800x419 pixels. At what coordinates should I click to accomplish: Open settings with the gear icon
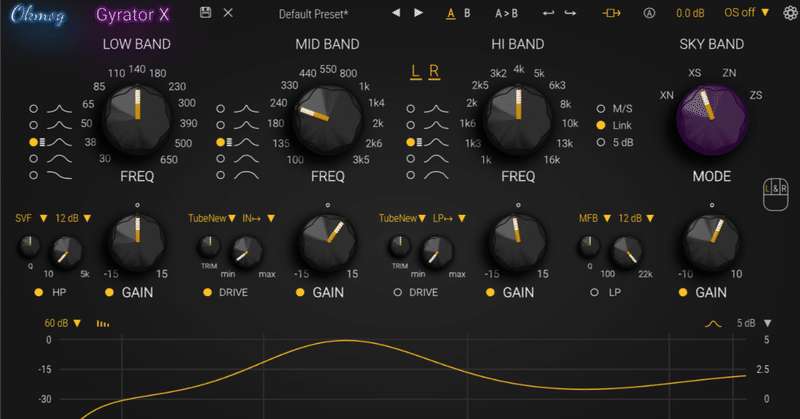pos(790,13)
